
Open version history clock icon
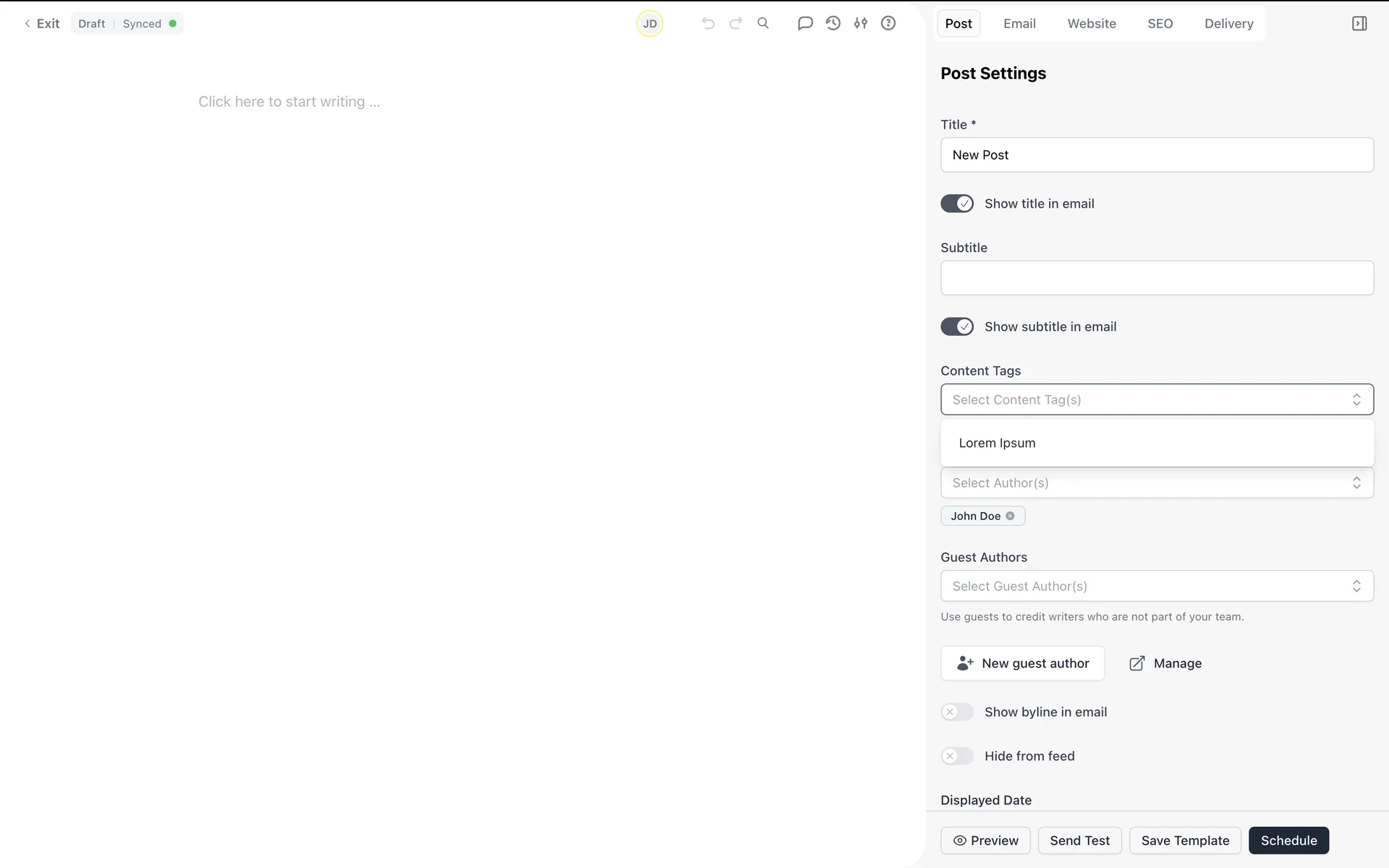pyautogui.click(x=833, y=23)
